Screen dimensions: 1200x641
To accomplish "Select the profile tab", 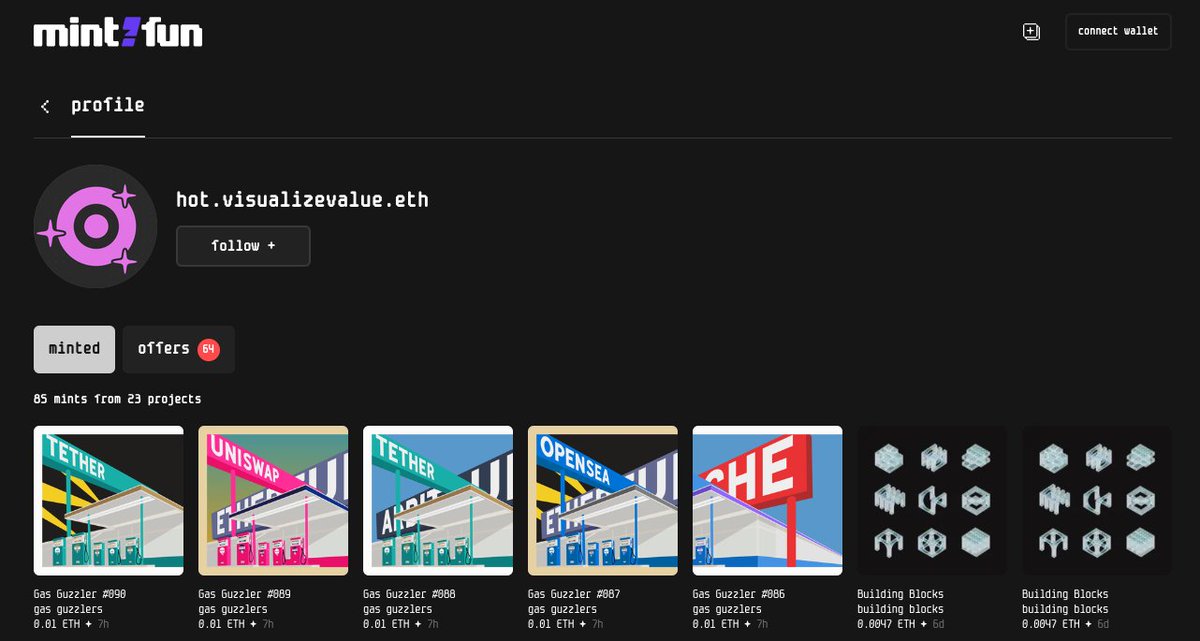I will 108,105.
